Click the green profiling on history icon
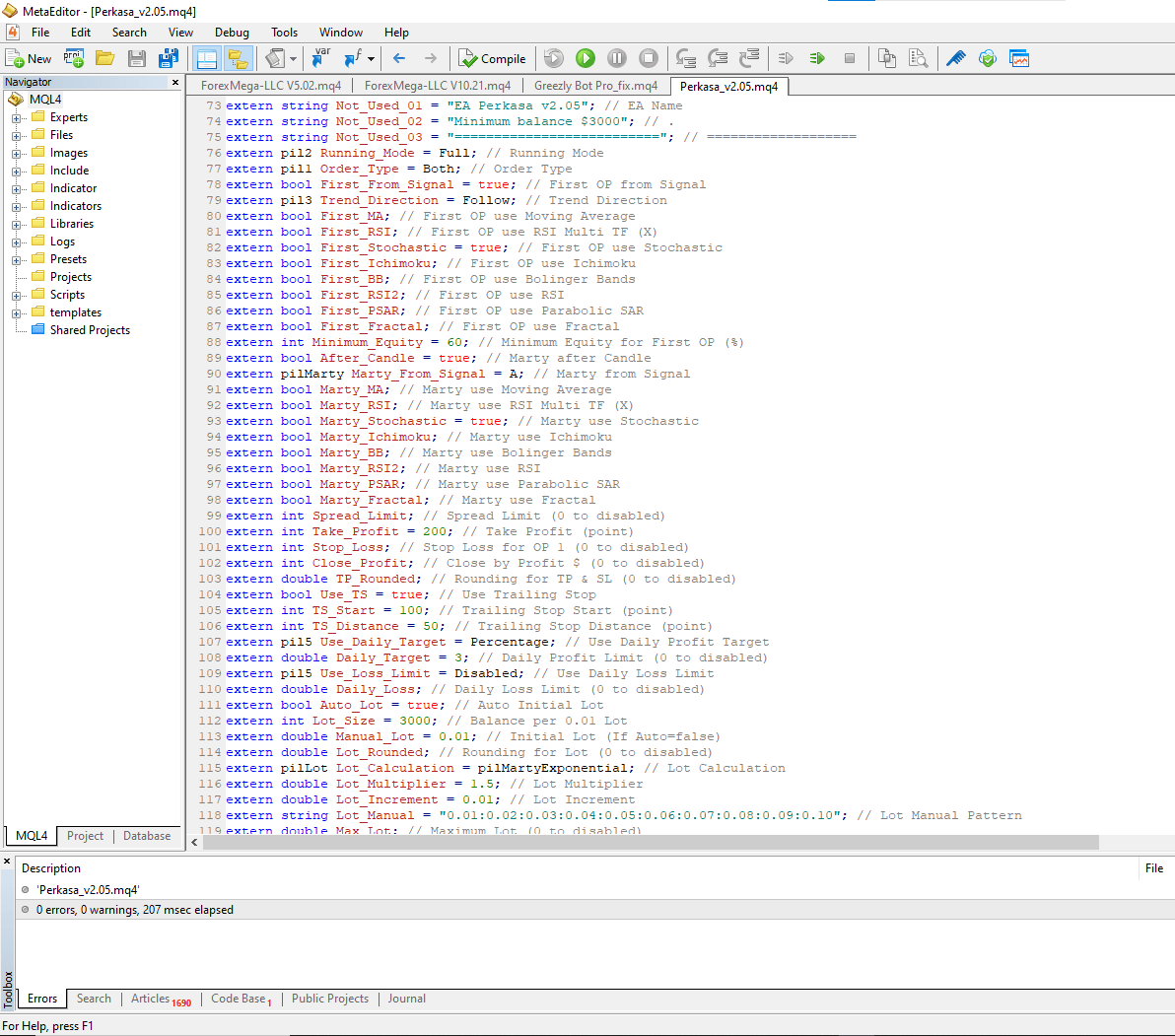1175x1036 pixels. pyautogui.click(x=817, y=58)
